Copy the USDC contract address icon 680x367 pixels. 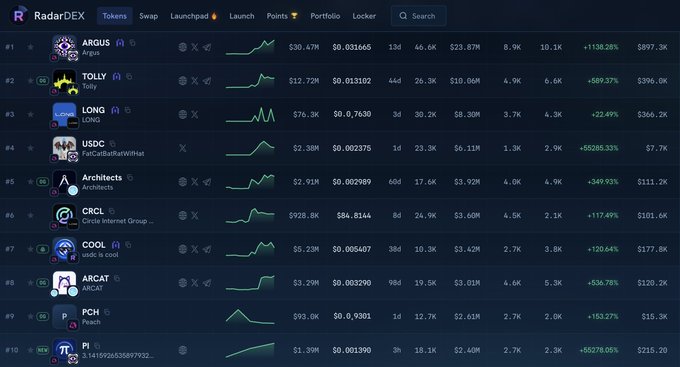(113, 144)
